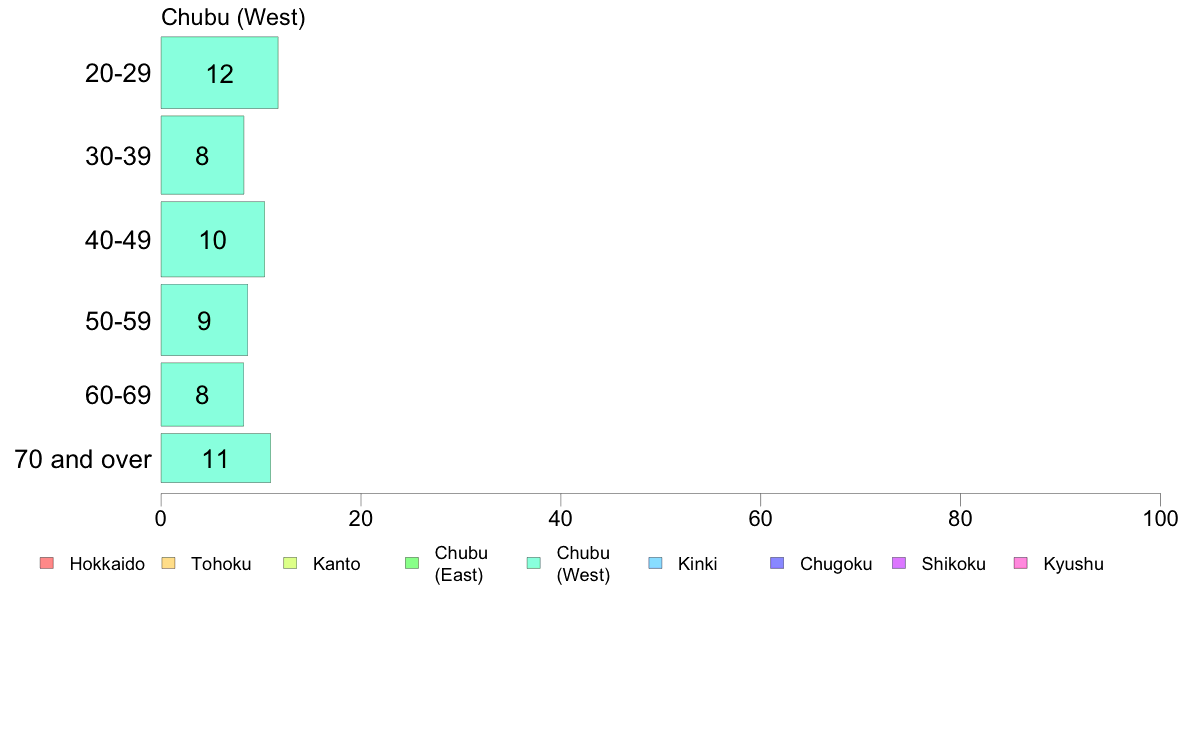Click the 100 axis tick label
This screenshot has width=1188, height=736.
1160,518
